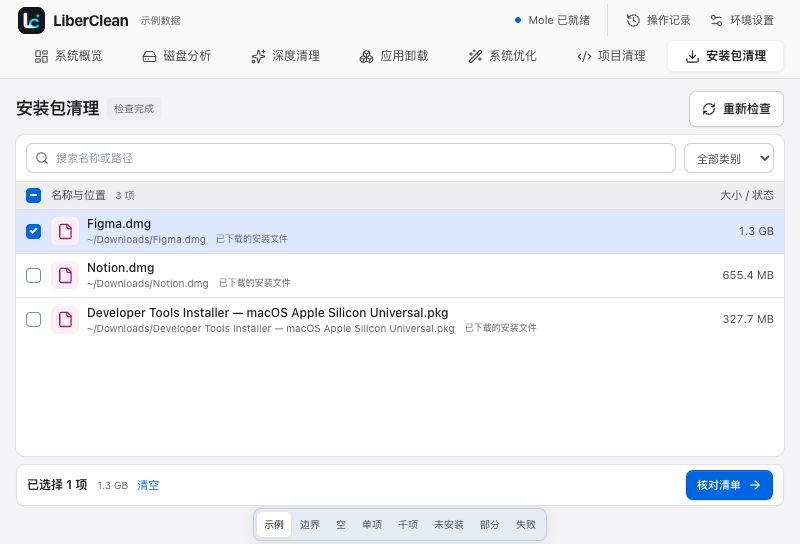
Task: Click the 重新检查 button
Action: coord(736,109)
